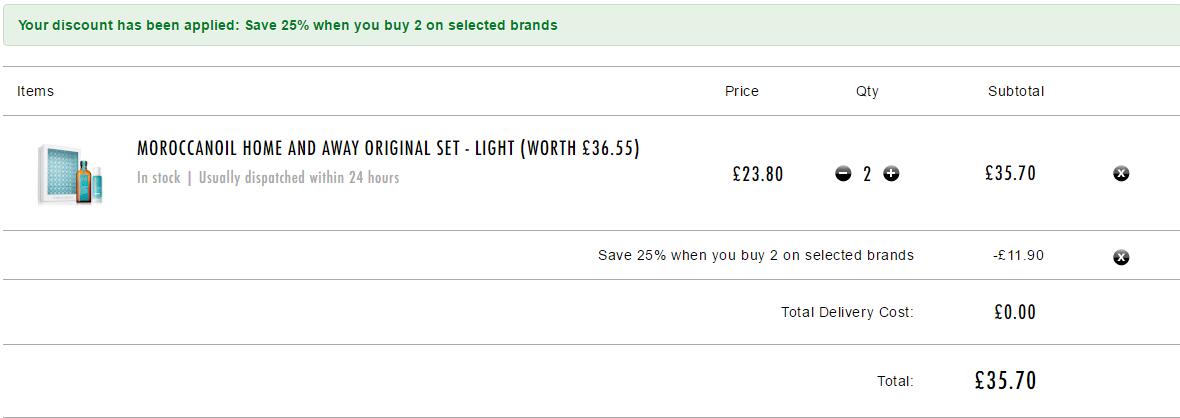
Task: Decrease quantity with the minus icon
Action: click(x=843, y=174)
